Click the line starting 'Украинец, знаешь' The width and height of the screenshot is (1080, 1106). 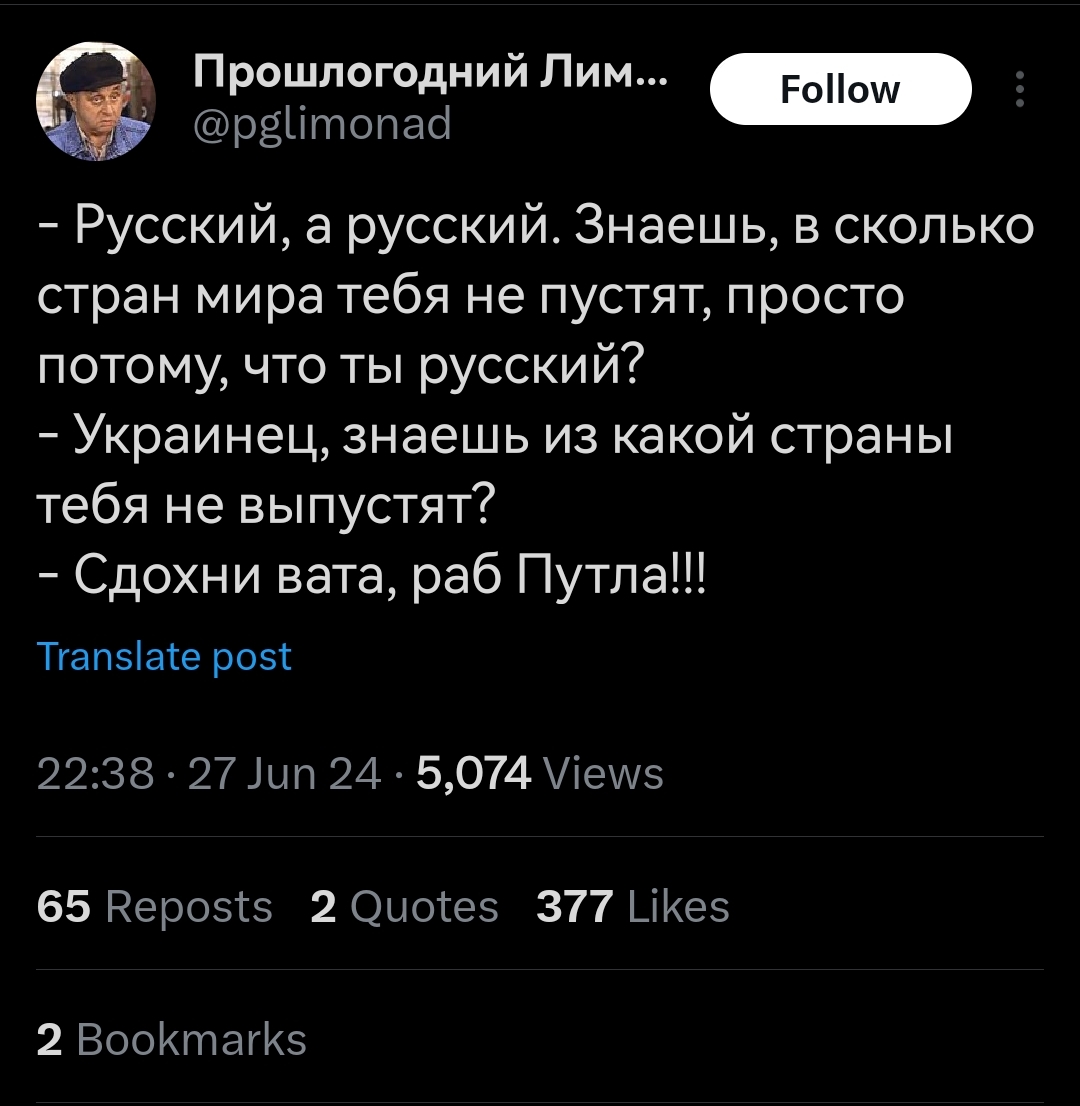[495, 437]
